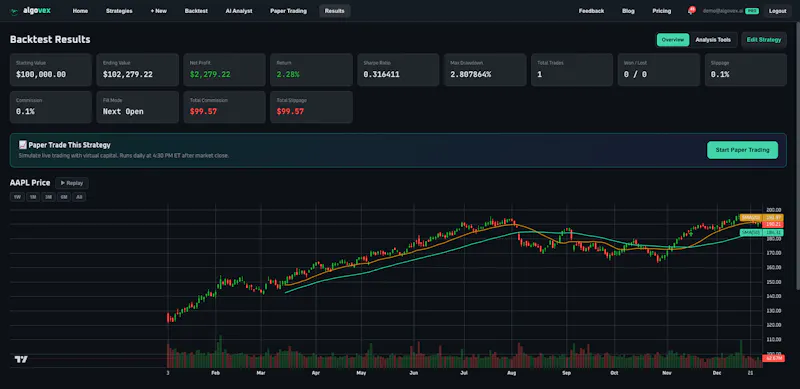Select the Results nav item
The height and width of the screenshot is (389, 800).
pos(335,11)
